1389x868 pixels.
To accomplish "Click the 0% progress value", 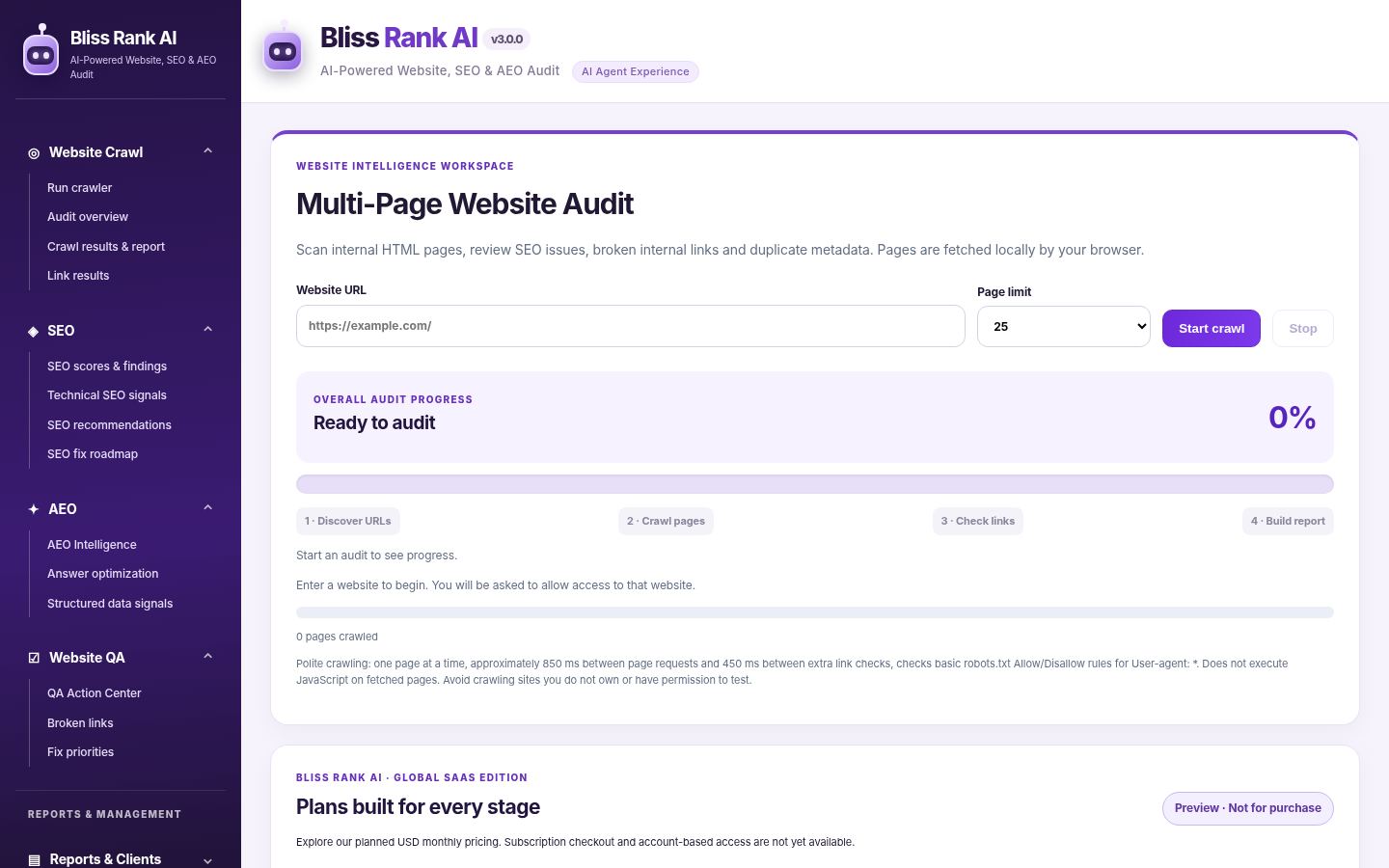I will coord(1292,418).
